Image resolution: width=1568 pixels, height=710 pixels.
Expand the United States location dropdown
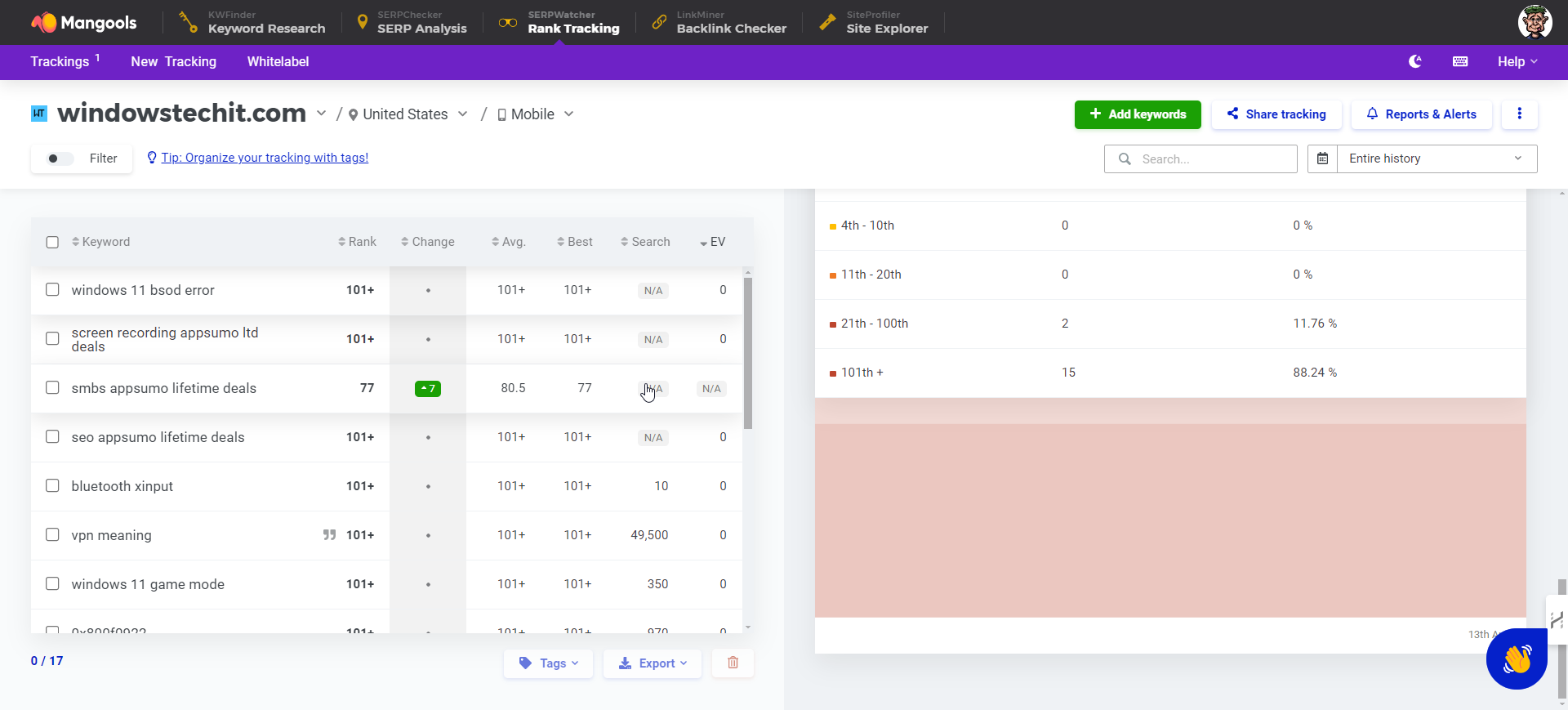click(x=462, y=114)
